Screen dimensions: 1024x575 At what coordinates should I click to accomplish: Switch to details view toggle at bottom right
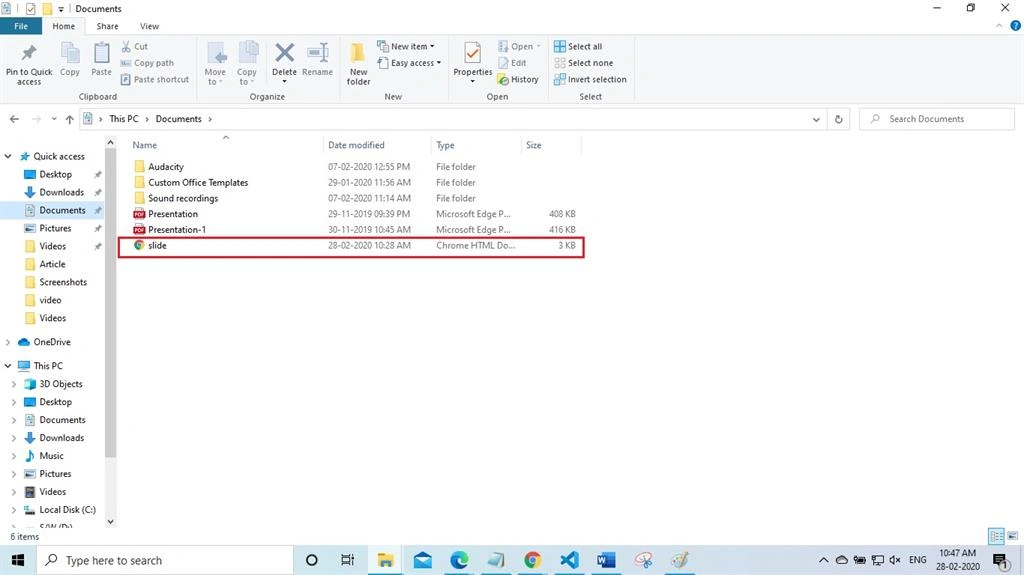coord(996,536)
